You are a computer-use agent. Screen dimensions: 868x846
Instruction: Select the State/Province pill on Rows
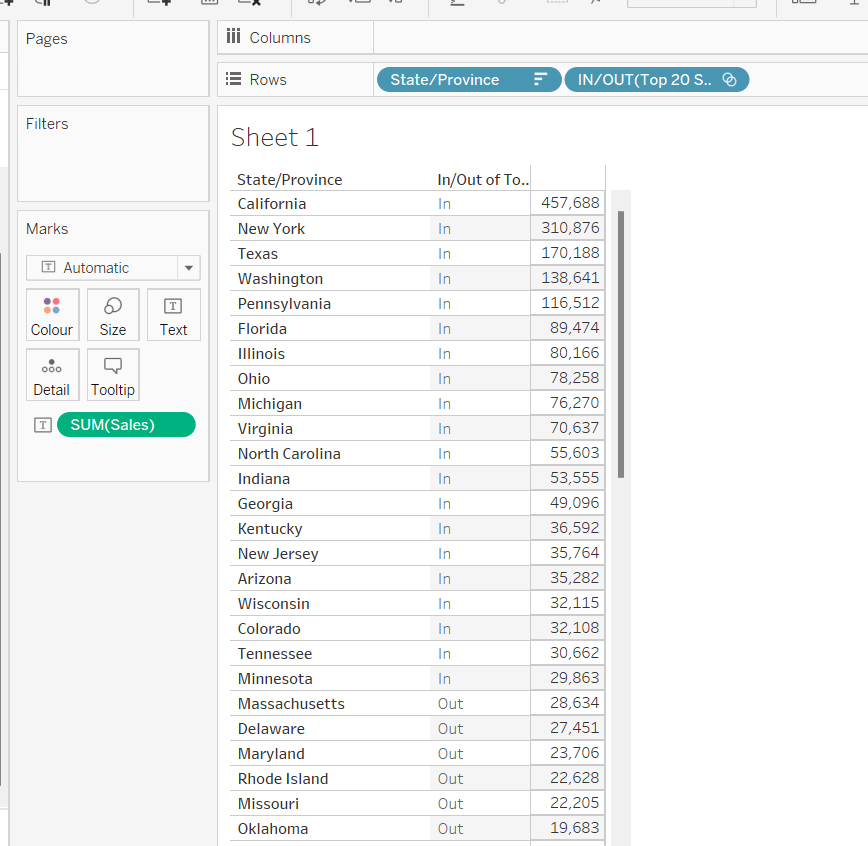pyautogui.click(x=445, y=80)
